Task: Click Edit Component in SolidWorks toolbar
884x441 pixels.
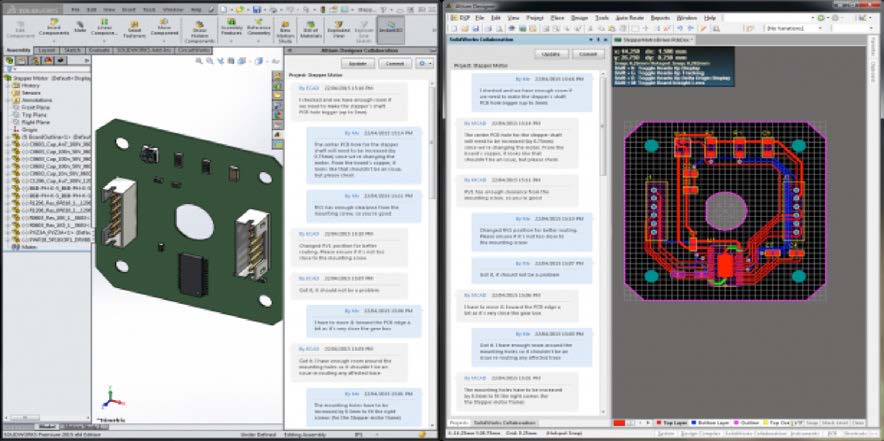Action: pos(20,30)
